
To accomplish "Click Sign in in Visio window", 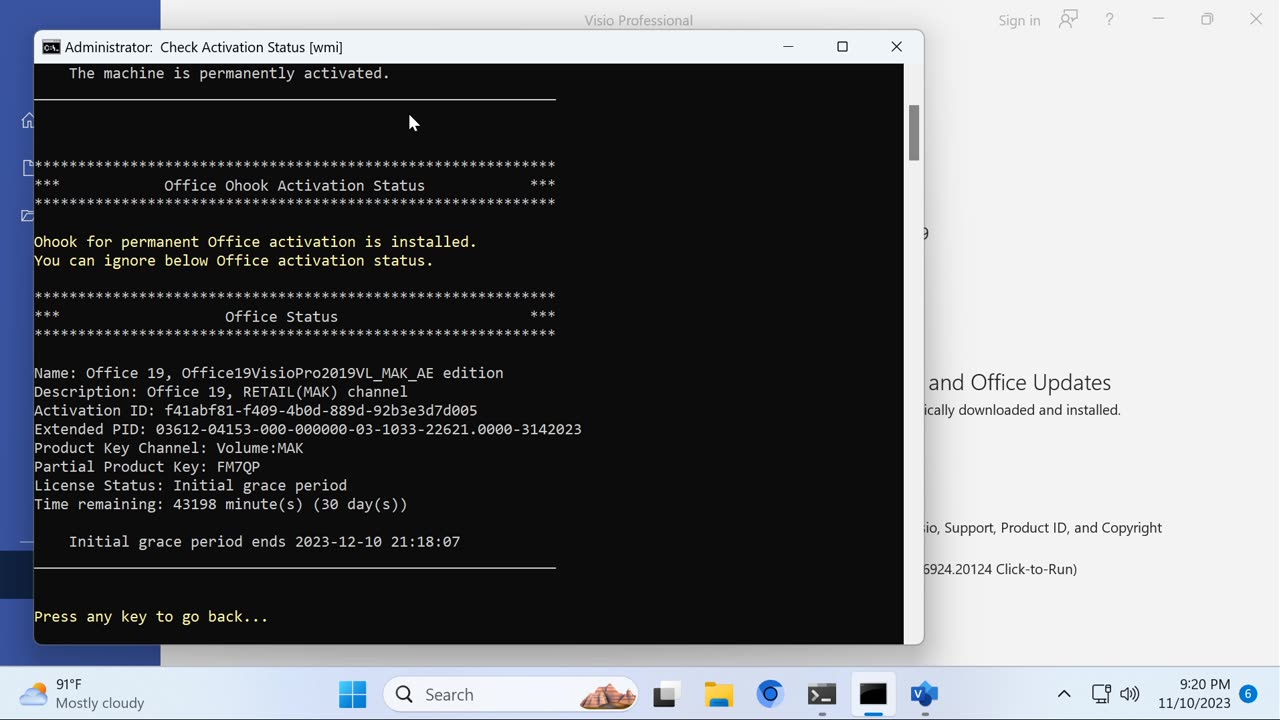I will click(x=1019, y=20).
